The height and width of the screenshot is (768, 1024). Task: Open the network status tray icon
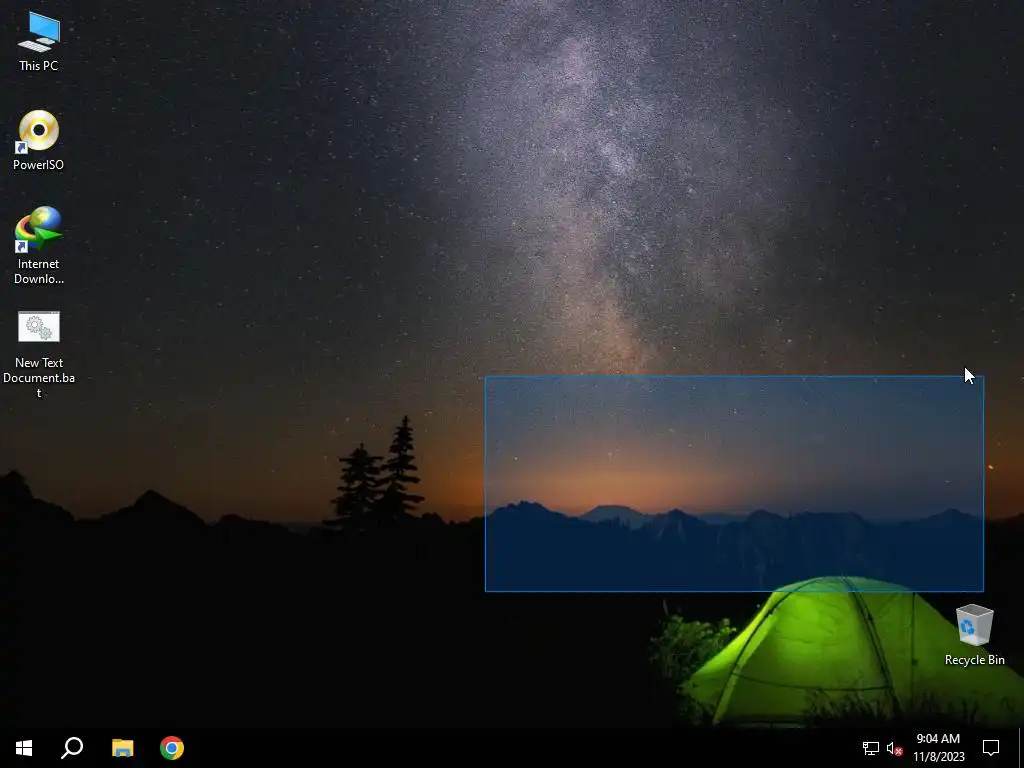pos(871,748)
